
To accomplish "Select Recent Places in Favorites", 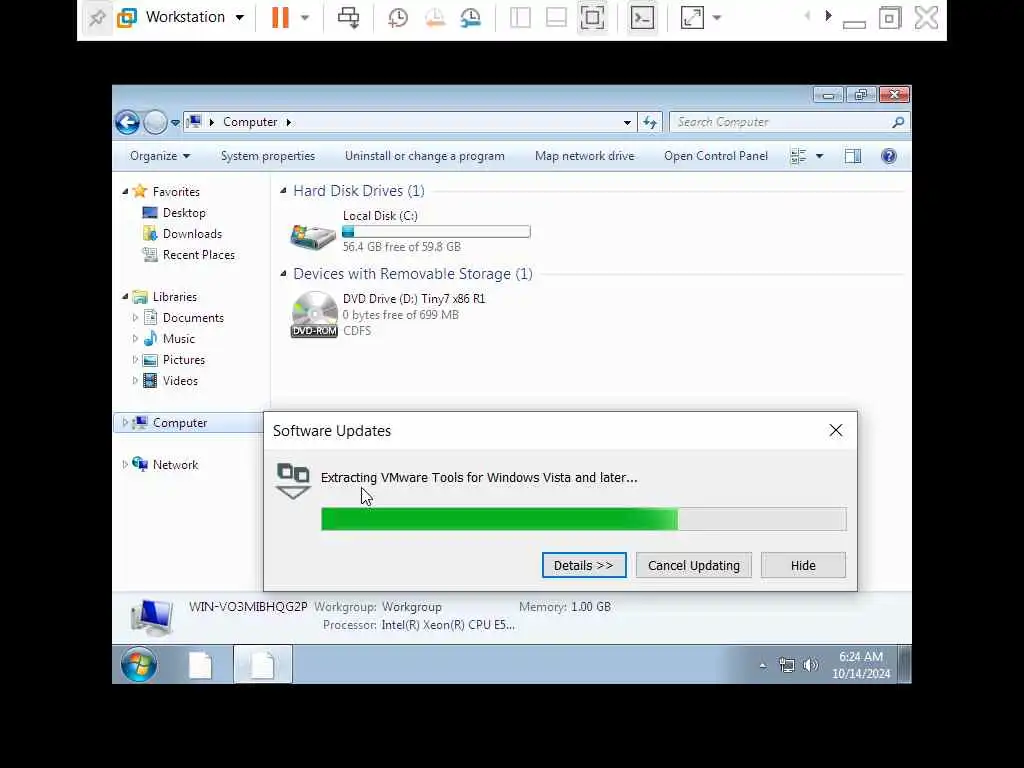I will click(x=199, y=255).
